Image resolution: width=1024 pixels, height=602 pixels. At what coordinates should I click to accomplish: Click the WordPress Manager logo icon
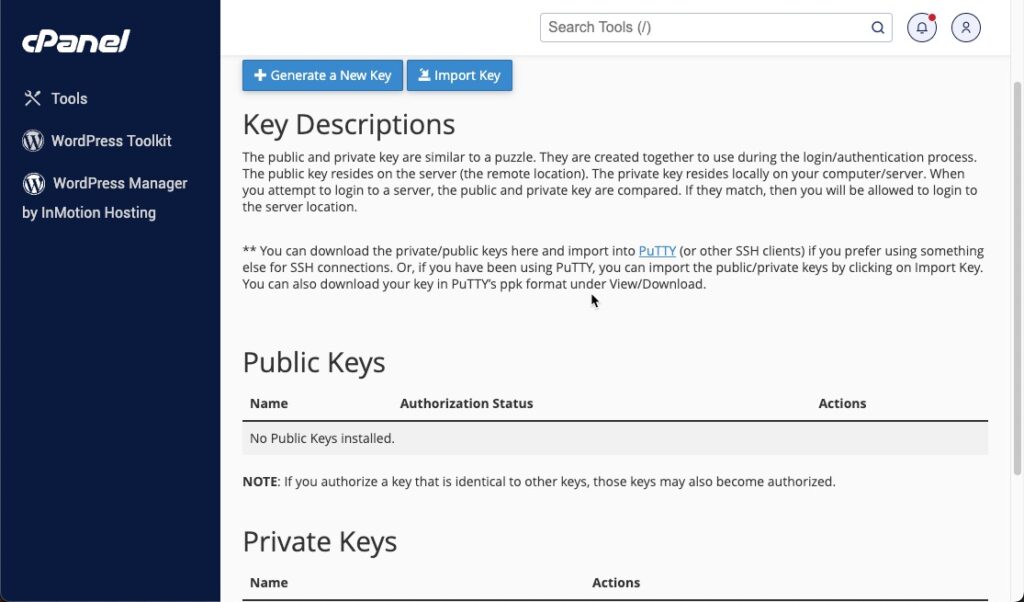coord(34,183)
